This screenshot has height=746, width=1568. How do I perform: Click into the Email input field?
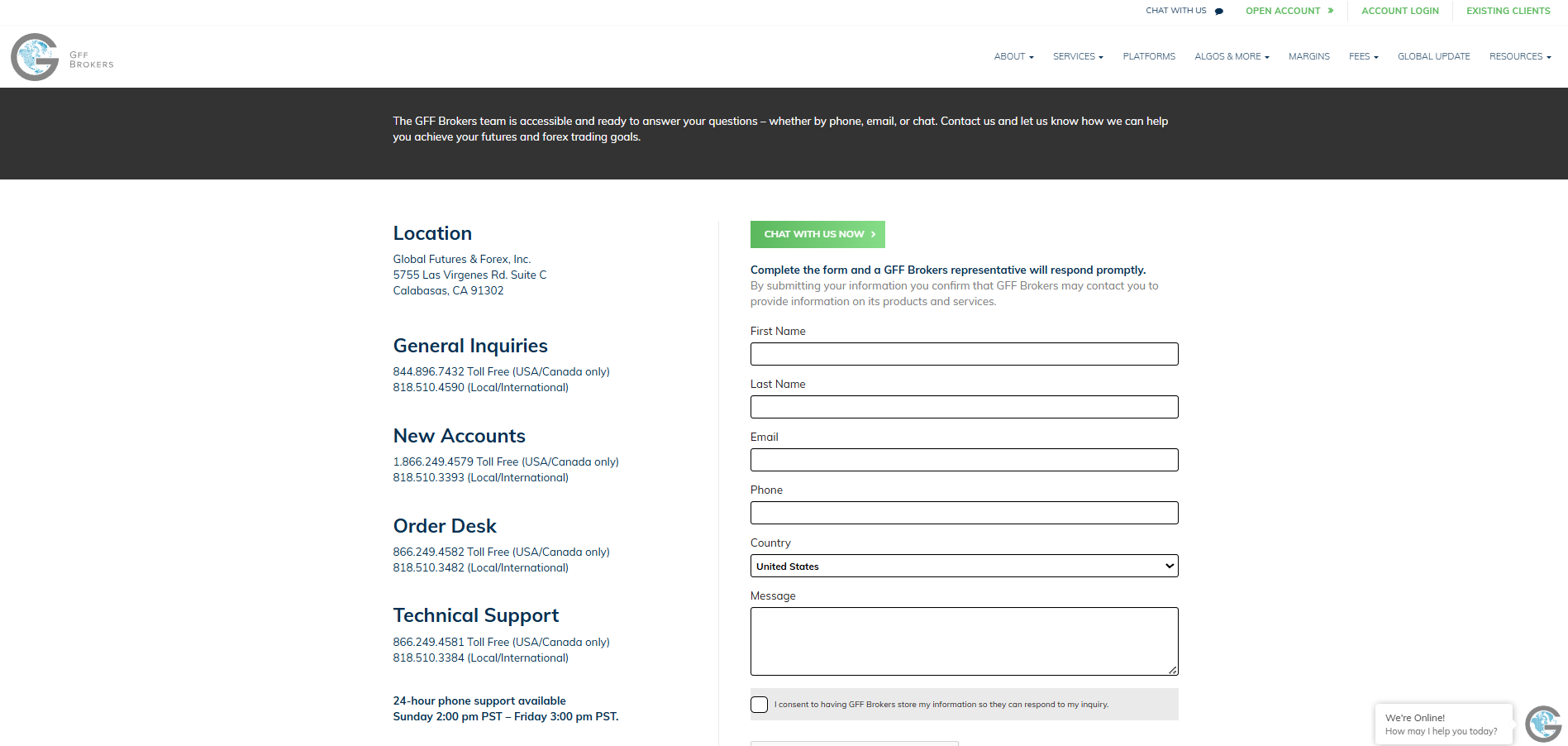(964, 460)
